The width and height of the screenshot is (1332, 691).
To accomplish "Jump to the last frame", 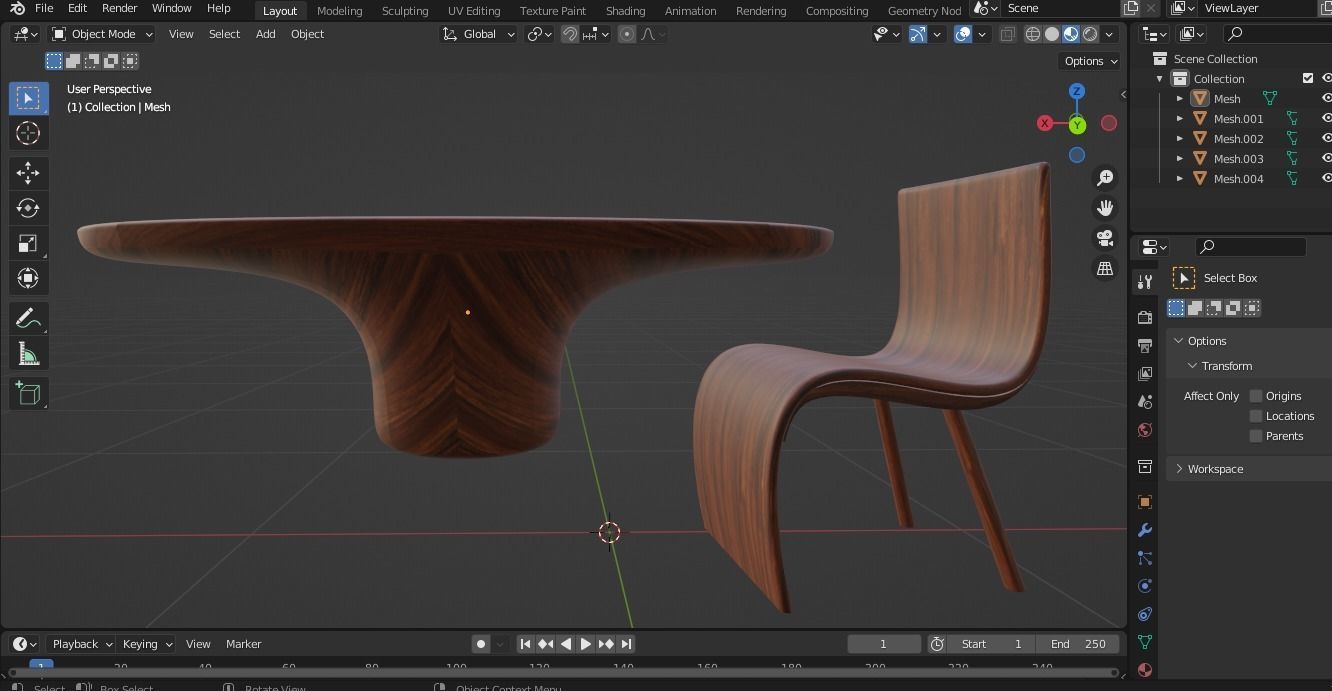I will click(x=626, y=644).
